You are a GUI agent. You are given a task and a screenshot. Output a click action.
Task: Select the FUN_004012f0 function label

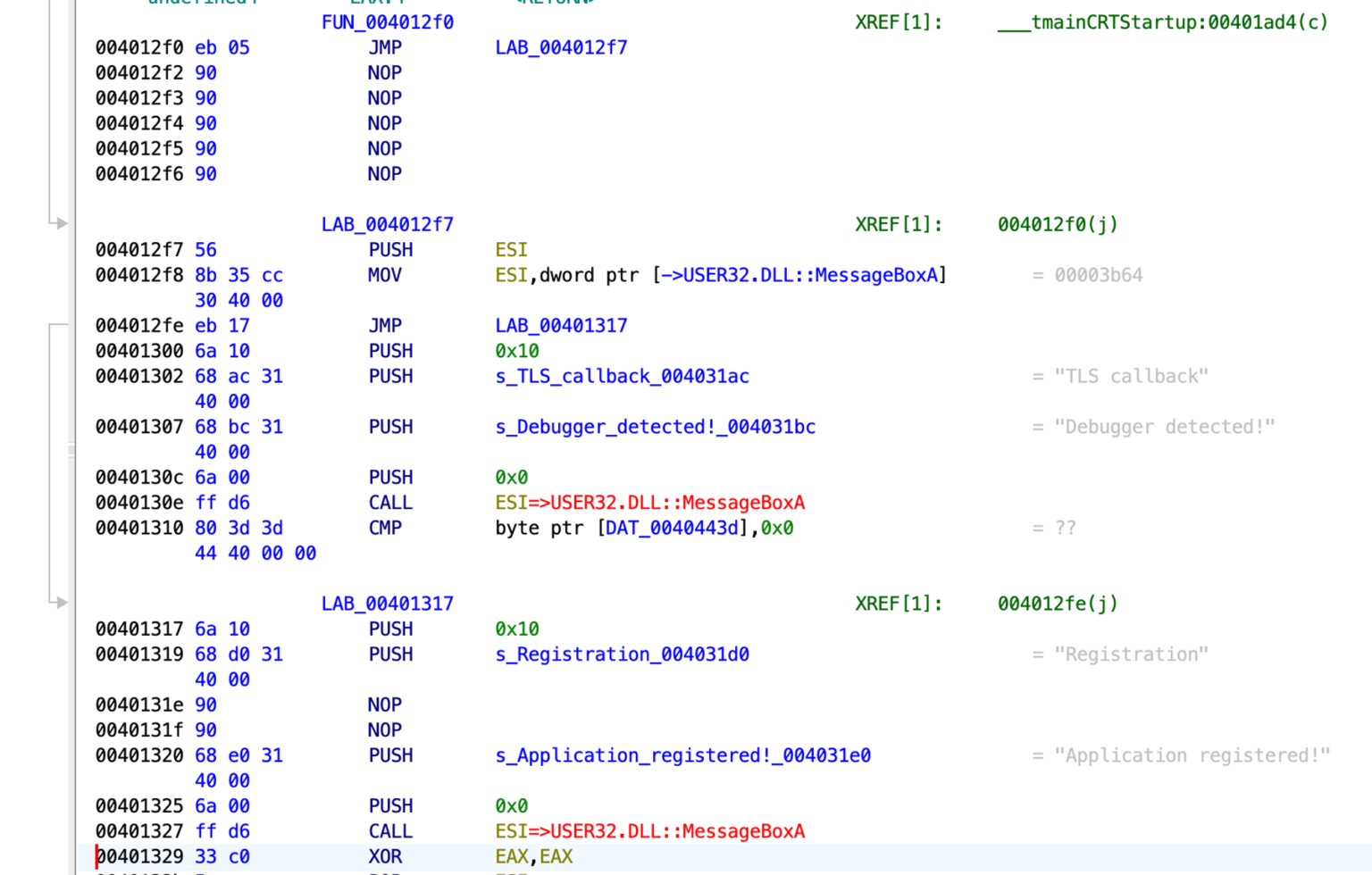[x=388, y=22]
